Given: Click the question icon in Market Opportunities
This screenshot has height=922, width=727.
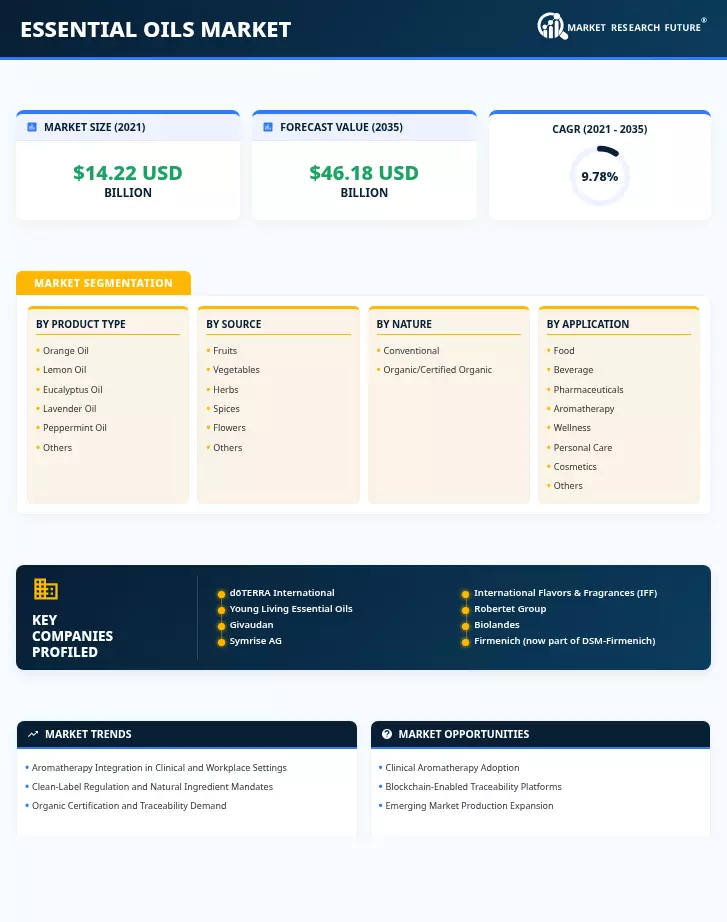Looking at the screenshot, I should pyautogui.click(x=387, y=734).
